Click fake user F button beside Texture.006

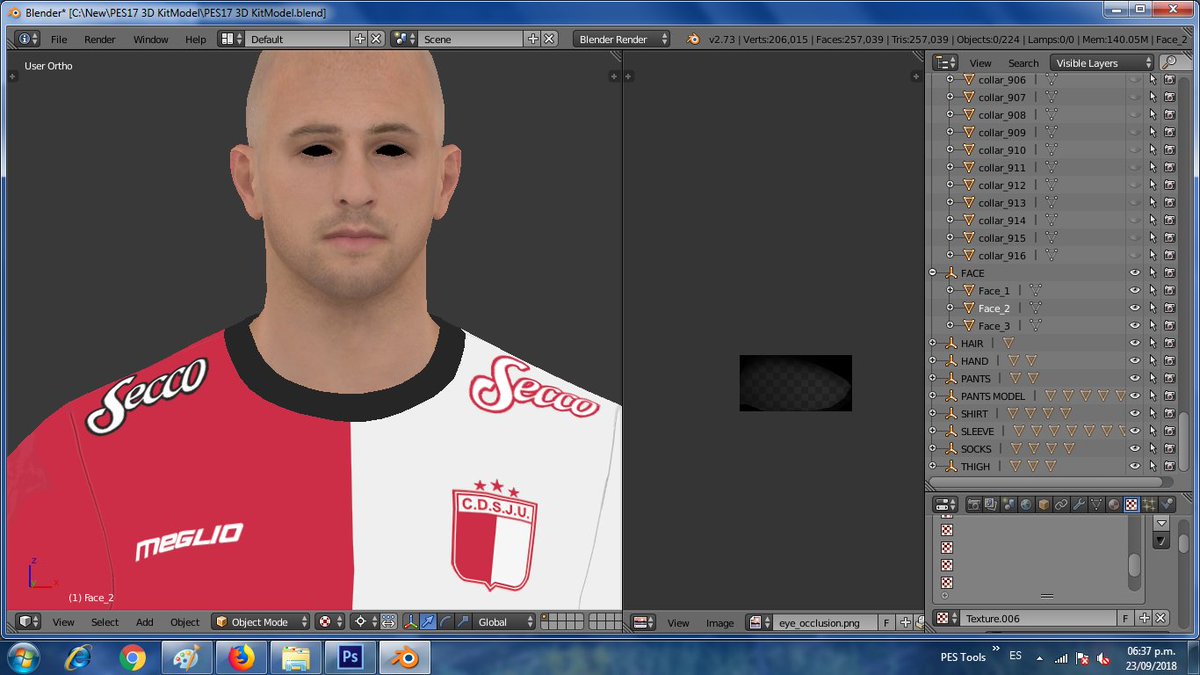coord(1125,618)
